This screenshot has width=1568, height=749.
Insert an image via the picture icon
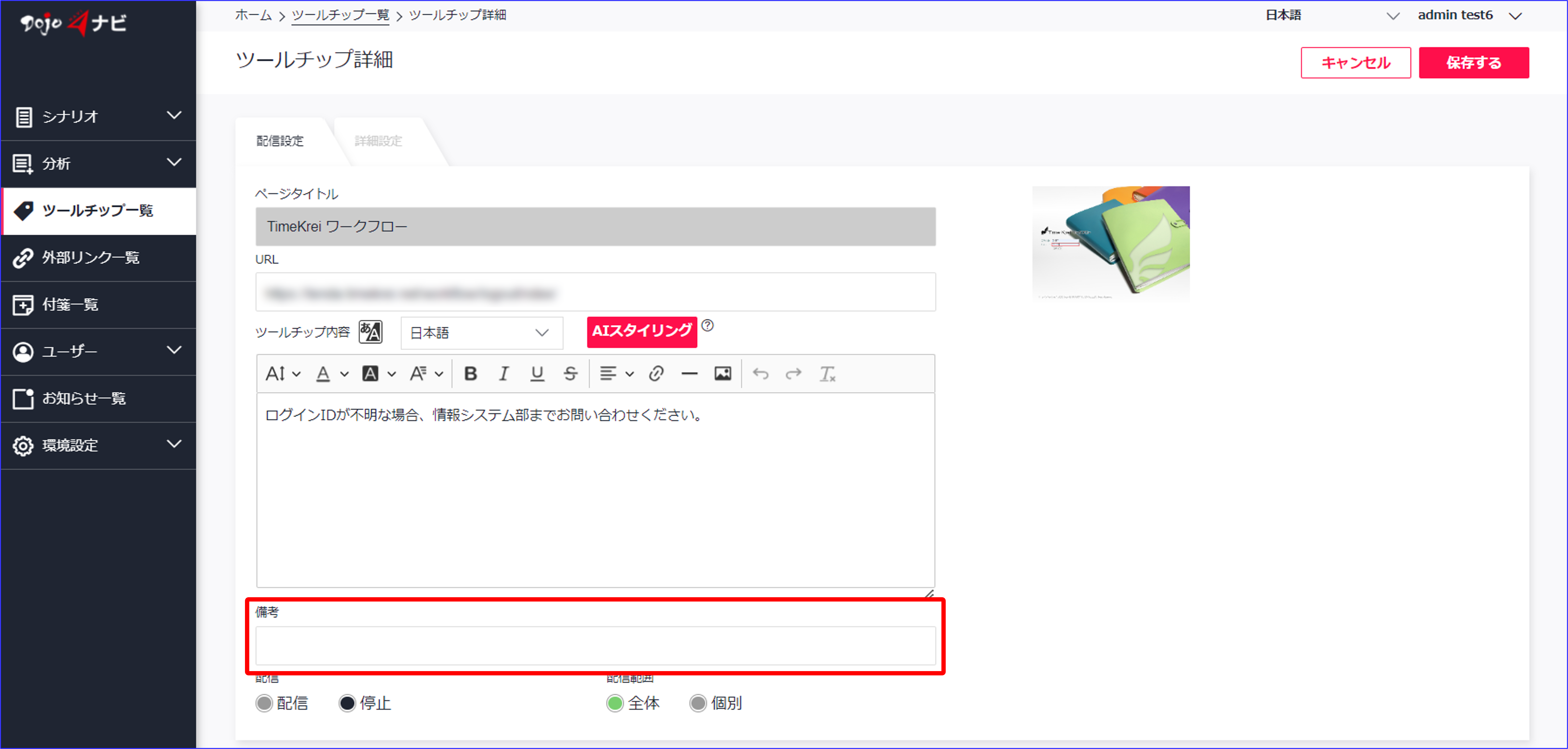[723, 374]
